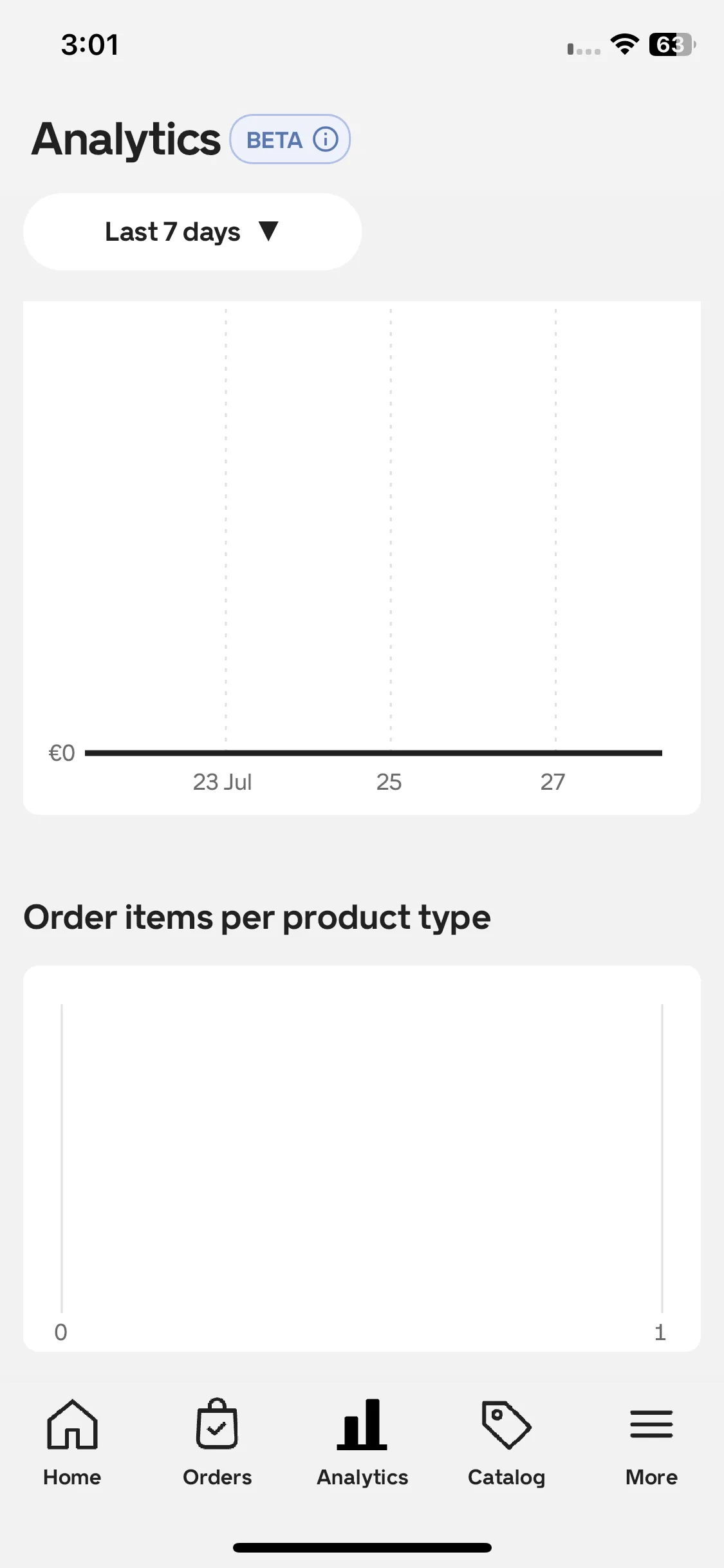Image resolution: width=724 pixels, height=1568 pixels.
Task: Tap the More label in bottom bar
Action: point(651,1477)
